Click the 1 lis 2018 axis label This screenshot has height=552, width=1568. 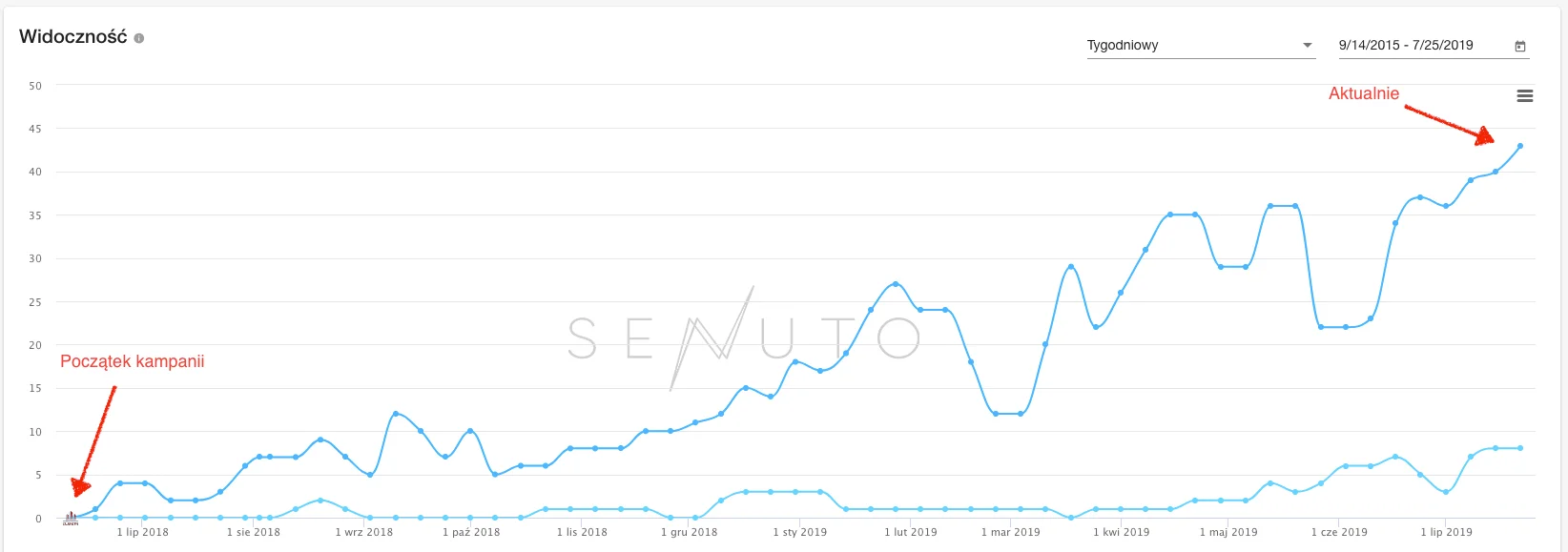[582, 532]
